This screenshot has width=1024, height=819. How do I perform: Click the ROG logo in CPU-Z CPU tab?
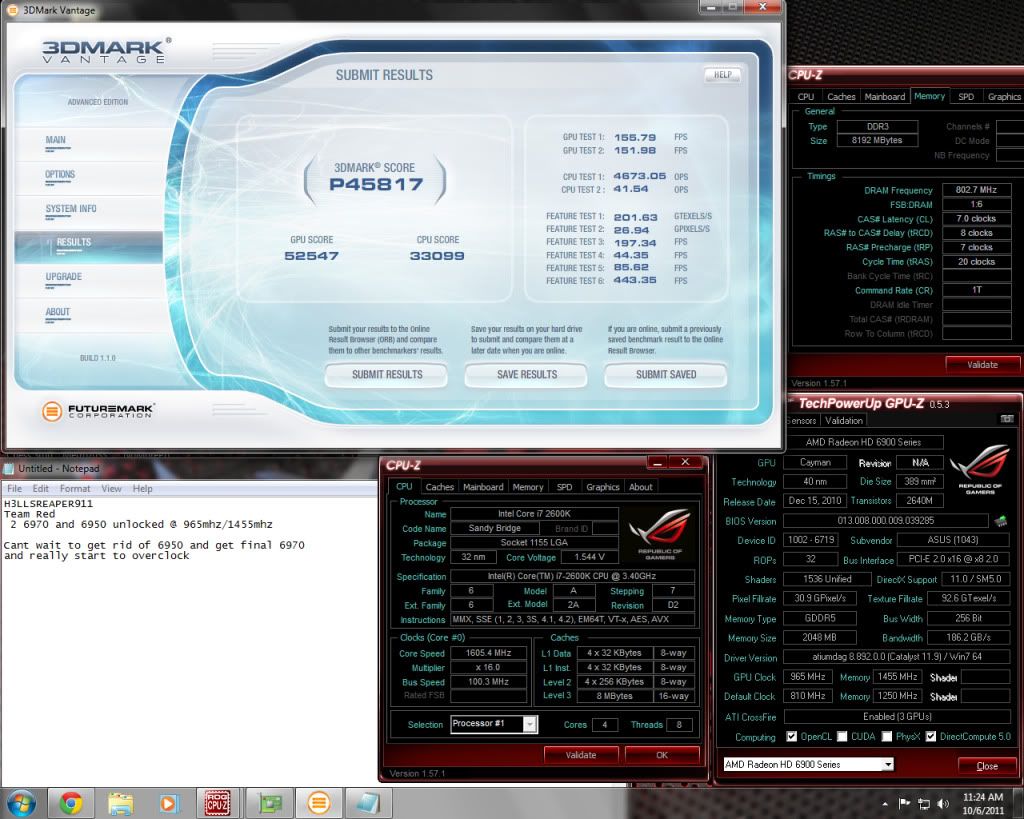click(x=660, y=532)
